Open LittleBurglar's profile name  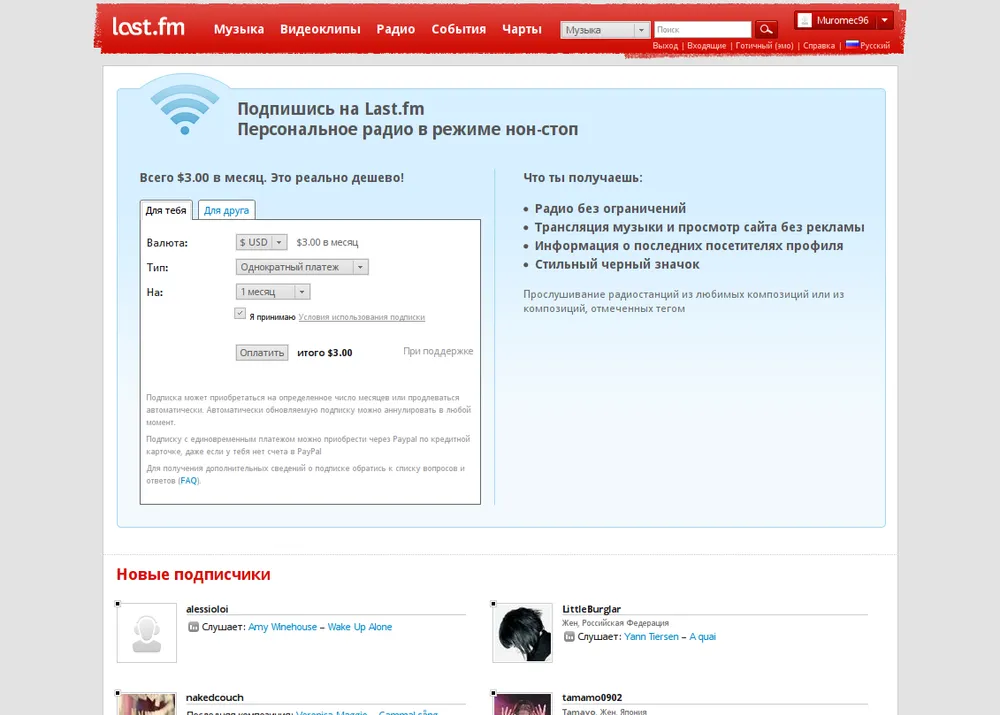tap(591, 609)
